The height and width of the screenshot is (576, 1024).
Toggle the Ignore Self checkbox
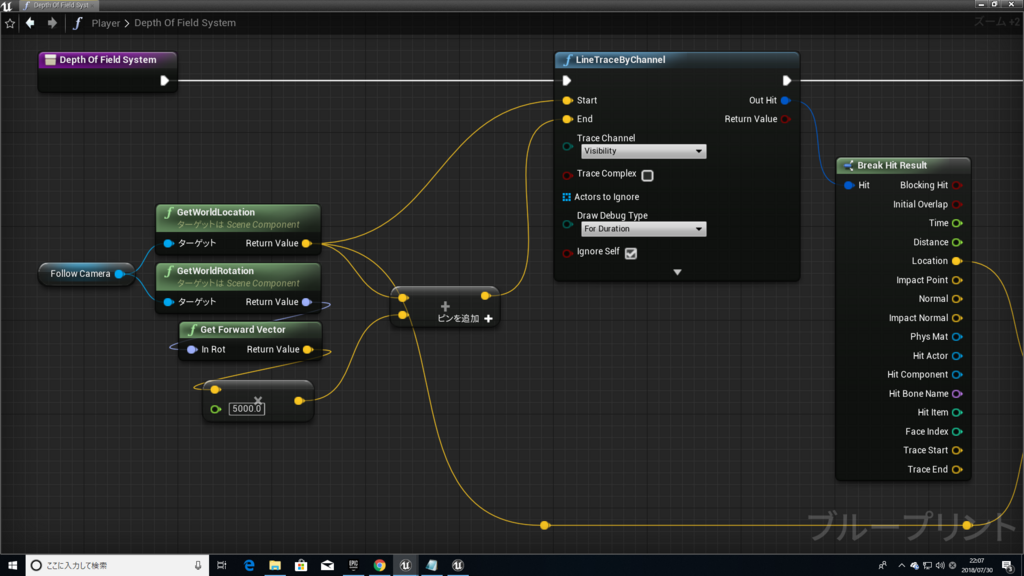click(x=631, y=253)
